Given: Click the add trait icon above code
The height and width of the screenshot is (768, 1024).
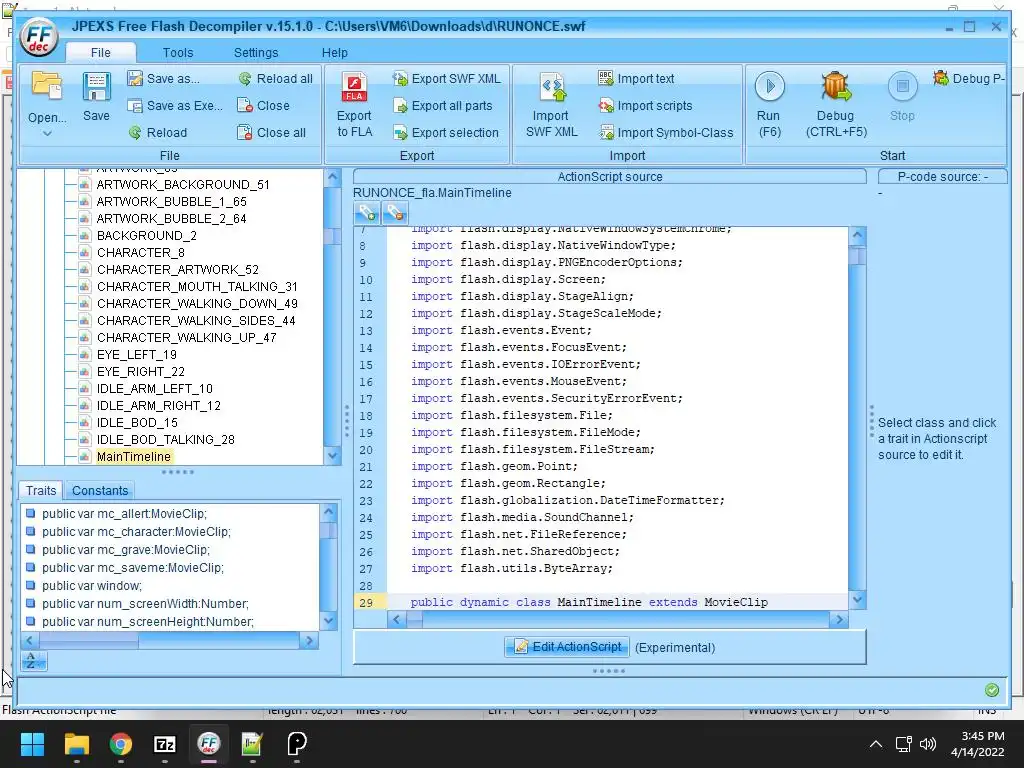Looking at the screenshot, I should click(366, 213).
